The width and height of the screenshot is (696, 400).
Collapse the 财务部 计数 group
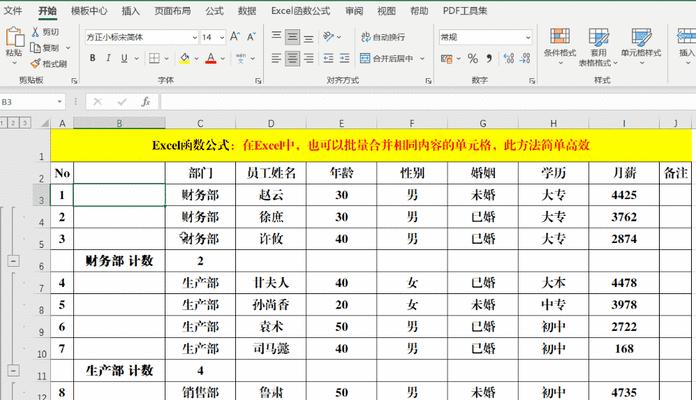click(x=13, y=261)
